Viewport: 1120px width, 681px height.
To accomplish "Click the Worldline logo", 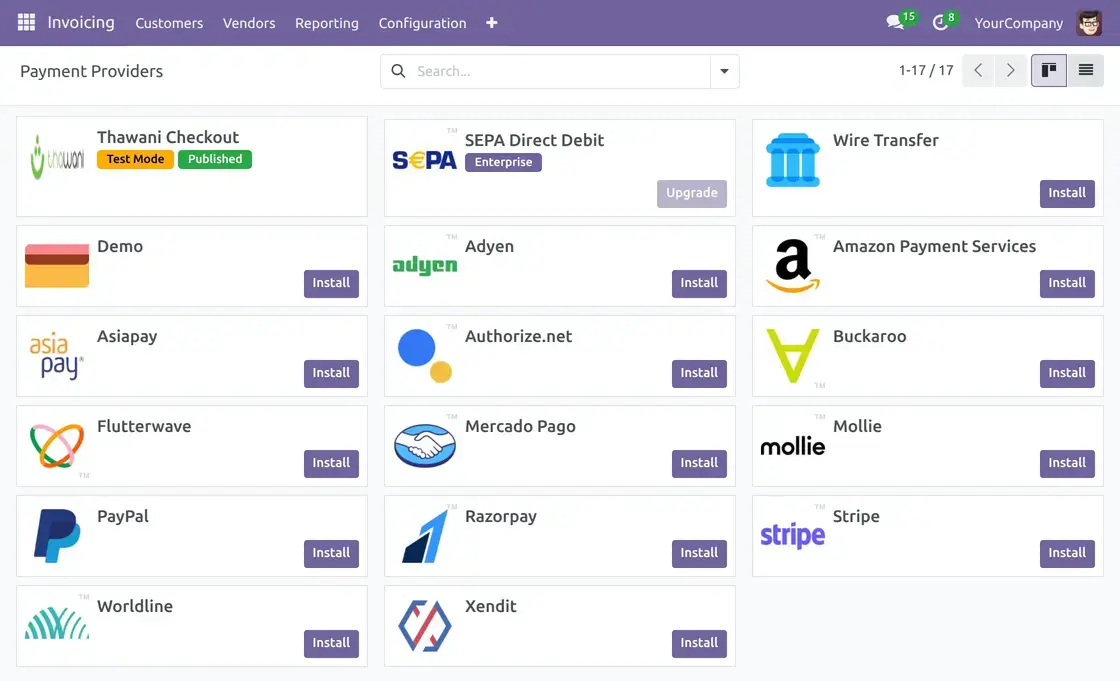I will pos(57,623).
